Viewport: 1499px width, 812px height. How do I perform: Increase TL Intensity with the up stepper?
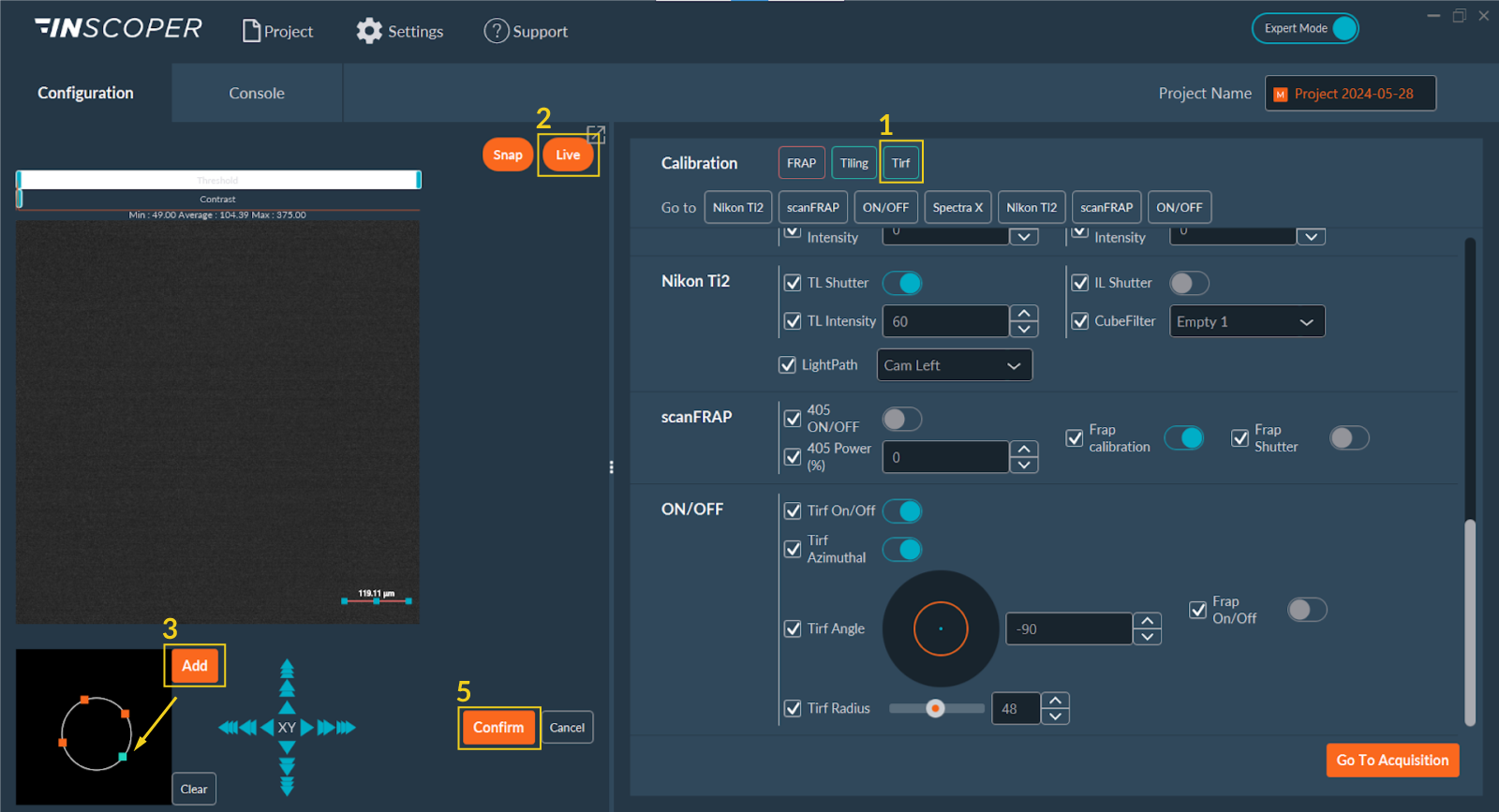pos(1024,313)
